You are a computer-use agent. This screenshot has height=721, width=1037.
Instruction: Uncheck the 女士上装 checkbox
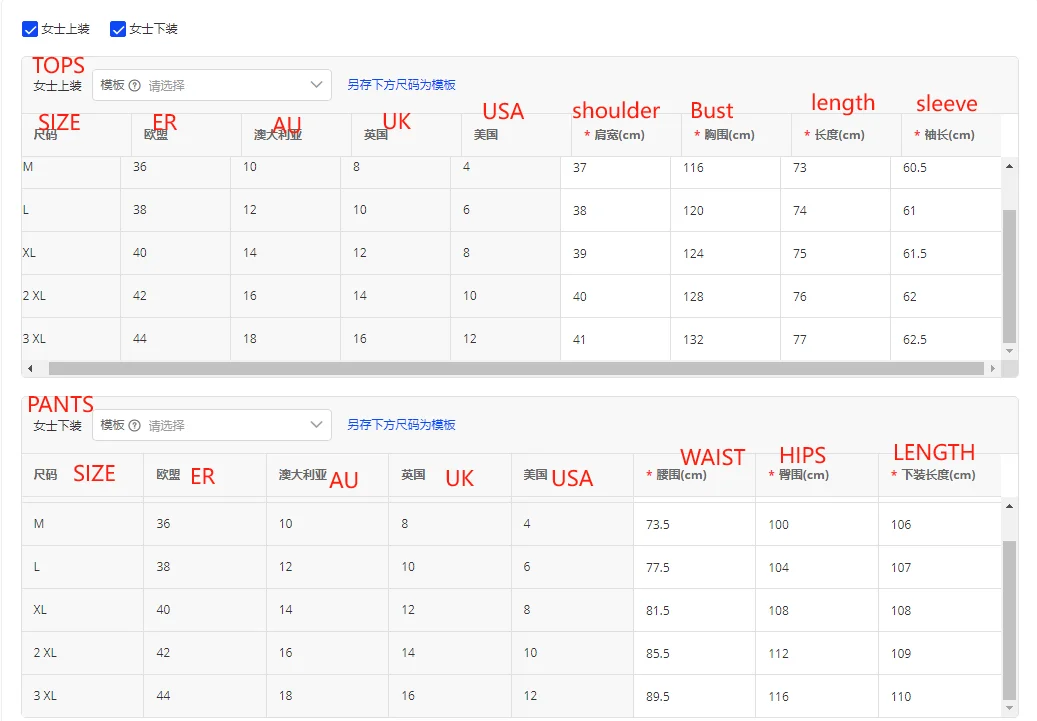(x=30, y=29)
